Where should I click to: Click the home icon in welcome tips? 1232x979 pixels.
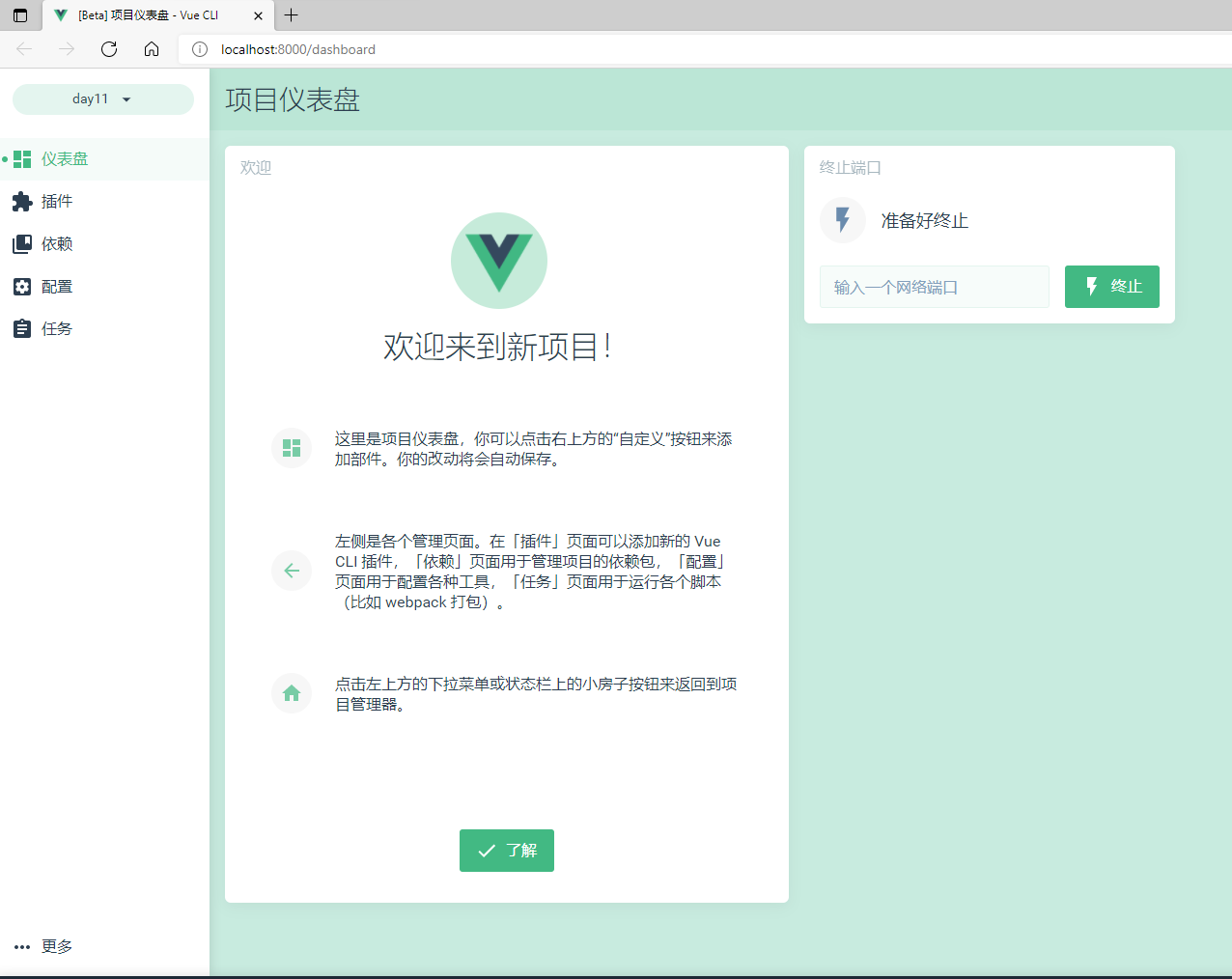[x=292, y=693]
